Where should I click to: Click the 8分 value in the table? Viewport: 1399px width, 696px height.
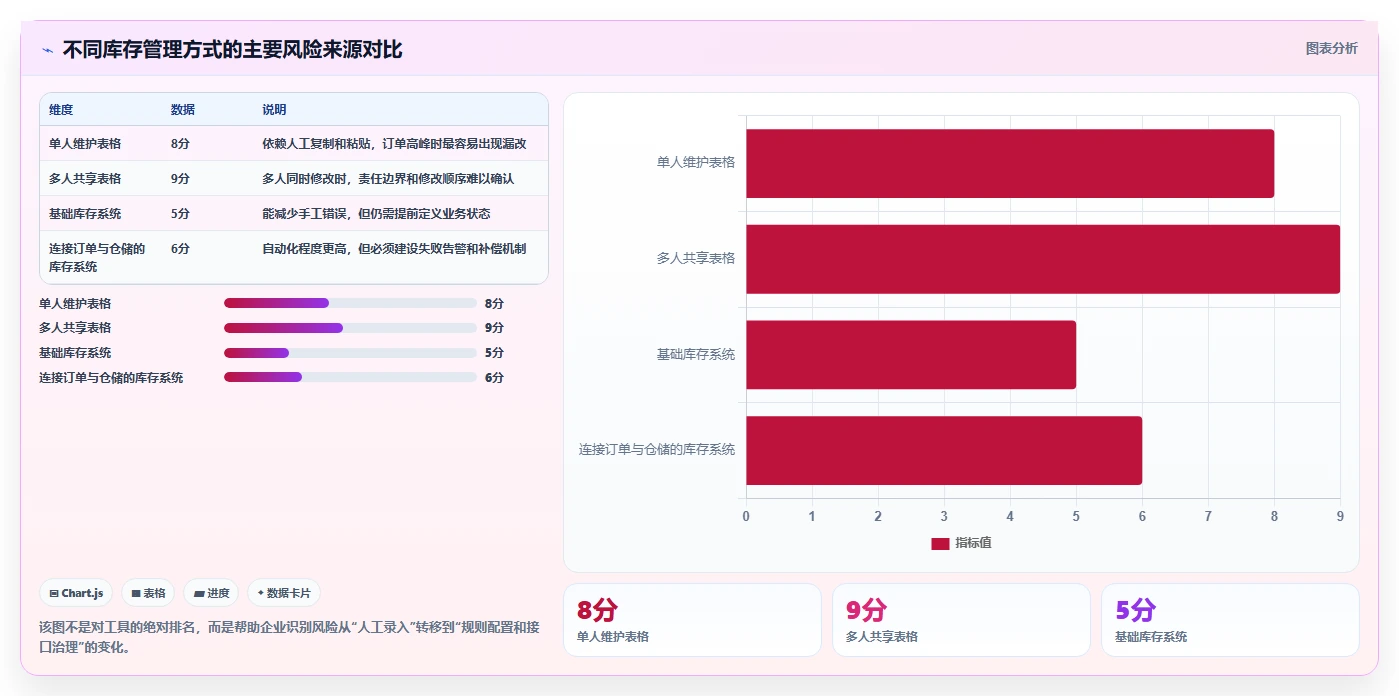pyautogui.click(x=180, y=144)
